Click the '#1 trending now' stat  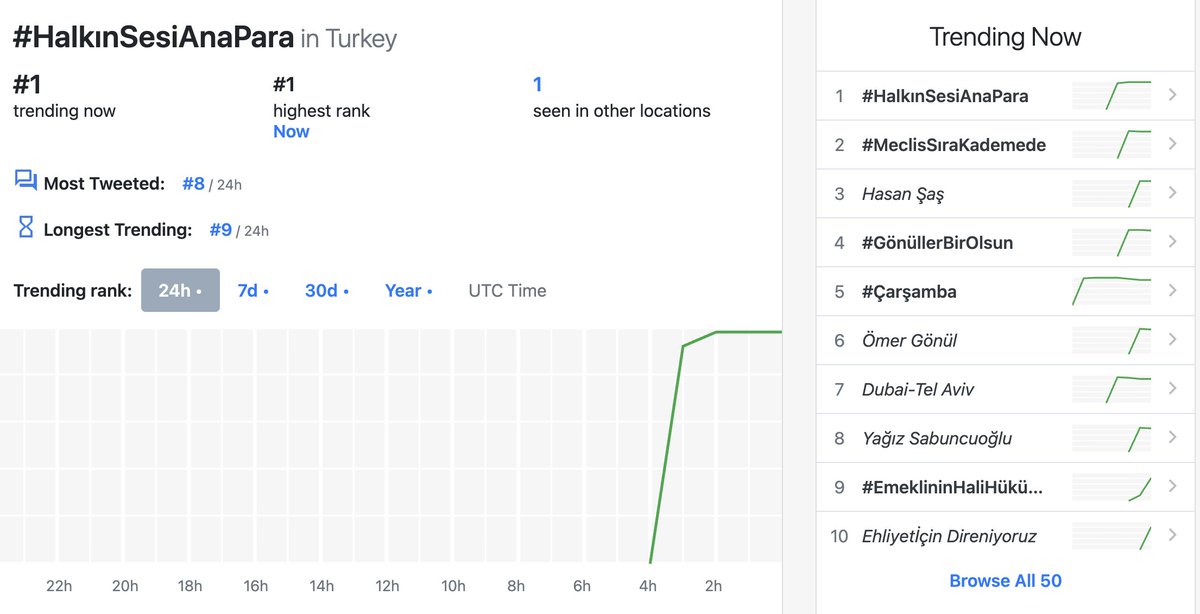pos(64,97)
